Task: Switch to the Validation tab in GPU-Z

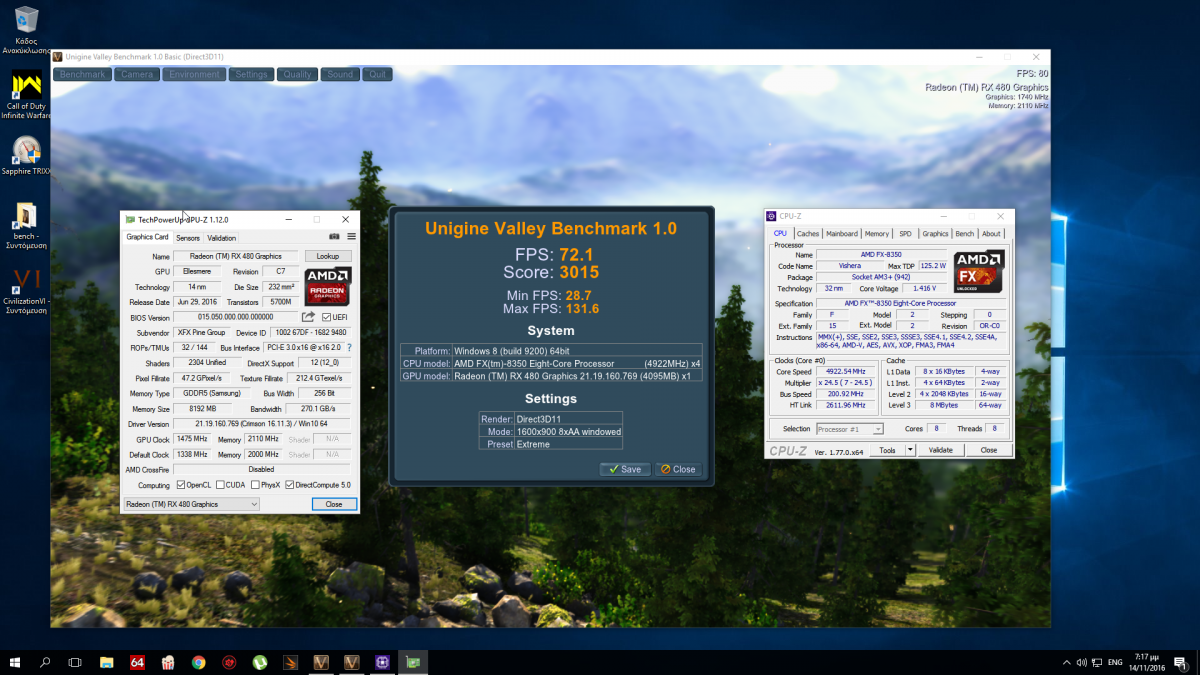Action: 221,238
